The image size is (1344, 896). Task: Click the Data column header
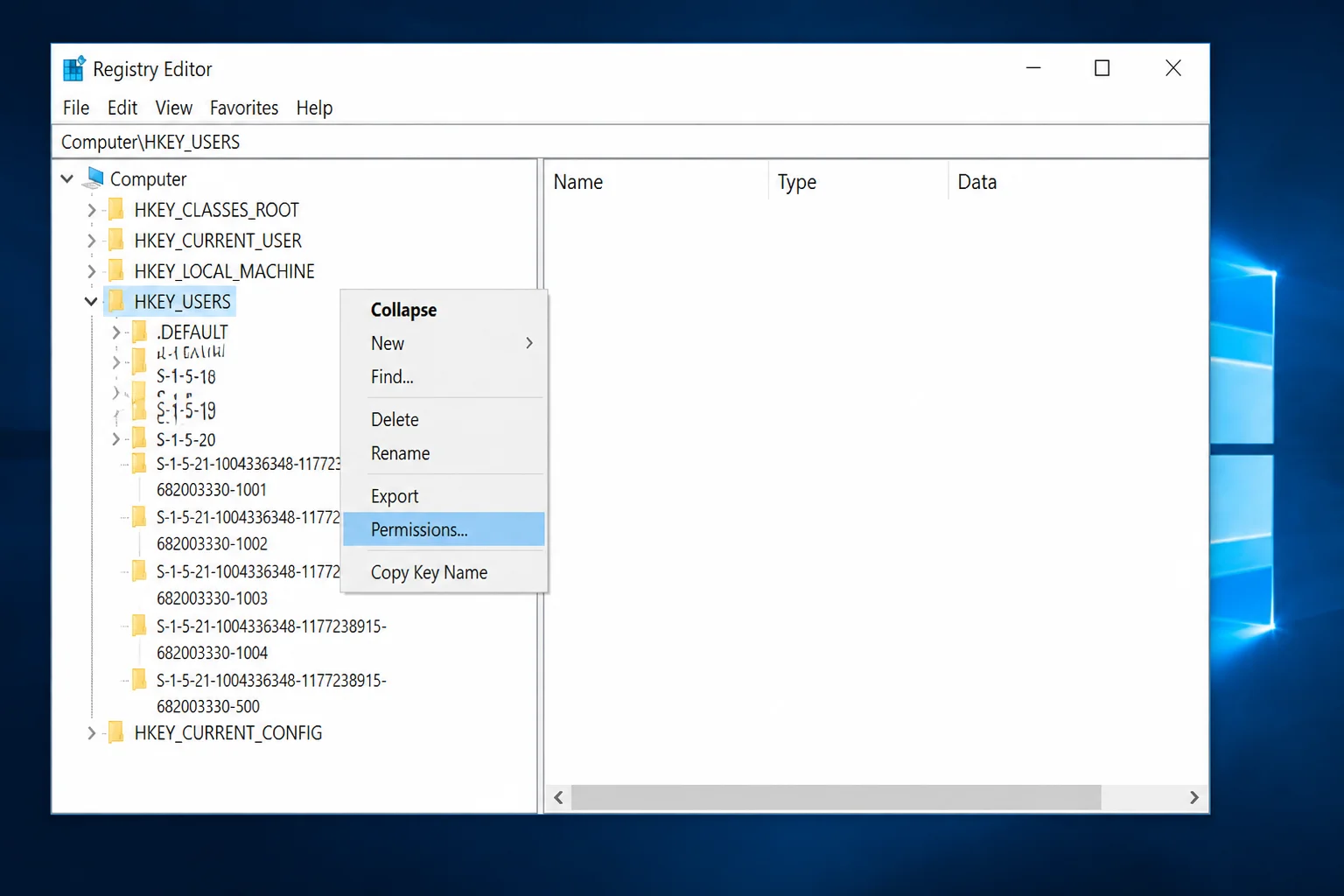(x=1078, y=182)
